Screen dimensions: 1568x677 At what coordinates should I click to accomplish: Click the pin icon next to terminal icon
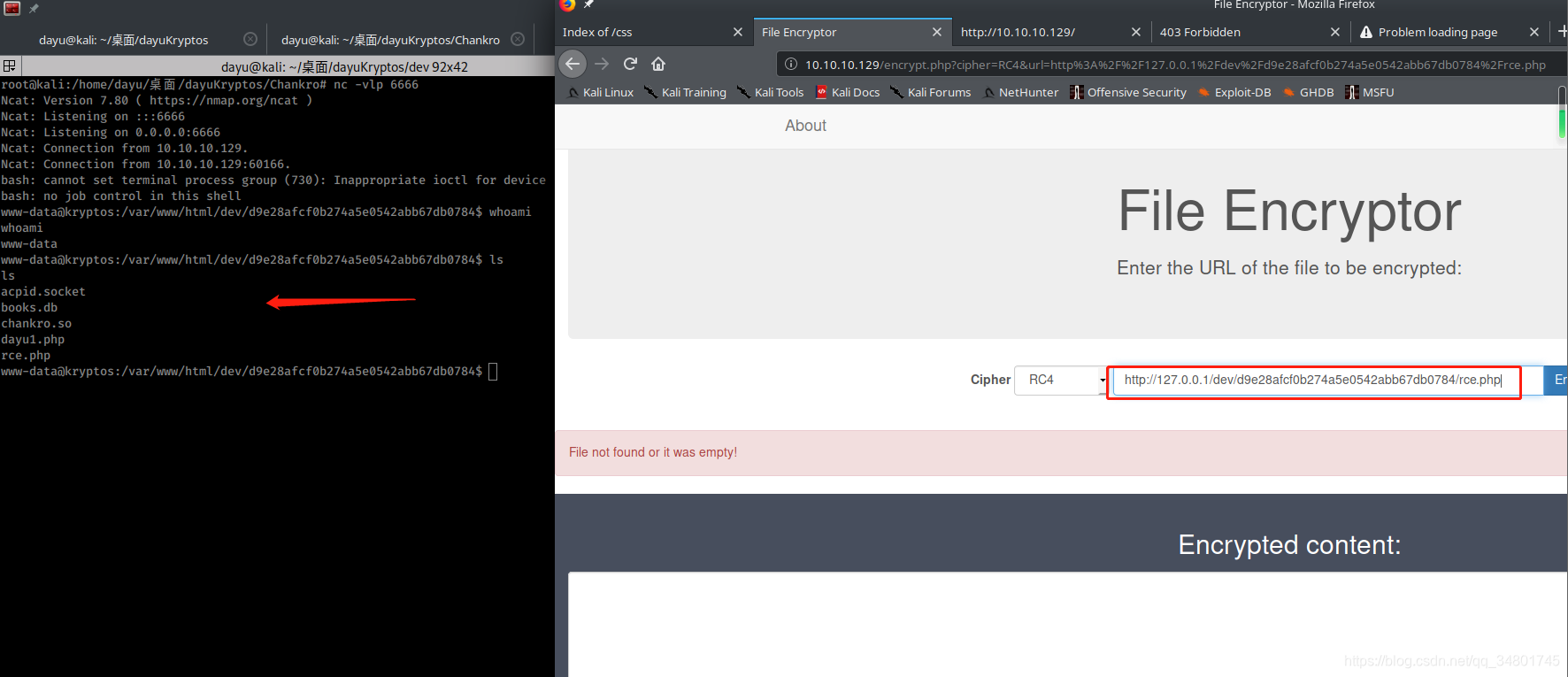click(34, 8)
